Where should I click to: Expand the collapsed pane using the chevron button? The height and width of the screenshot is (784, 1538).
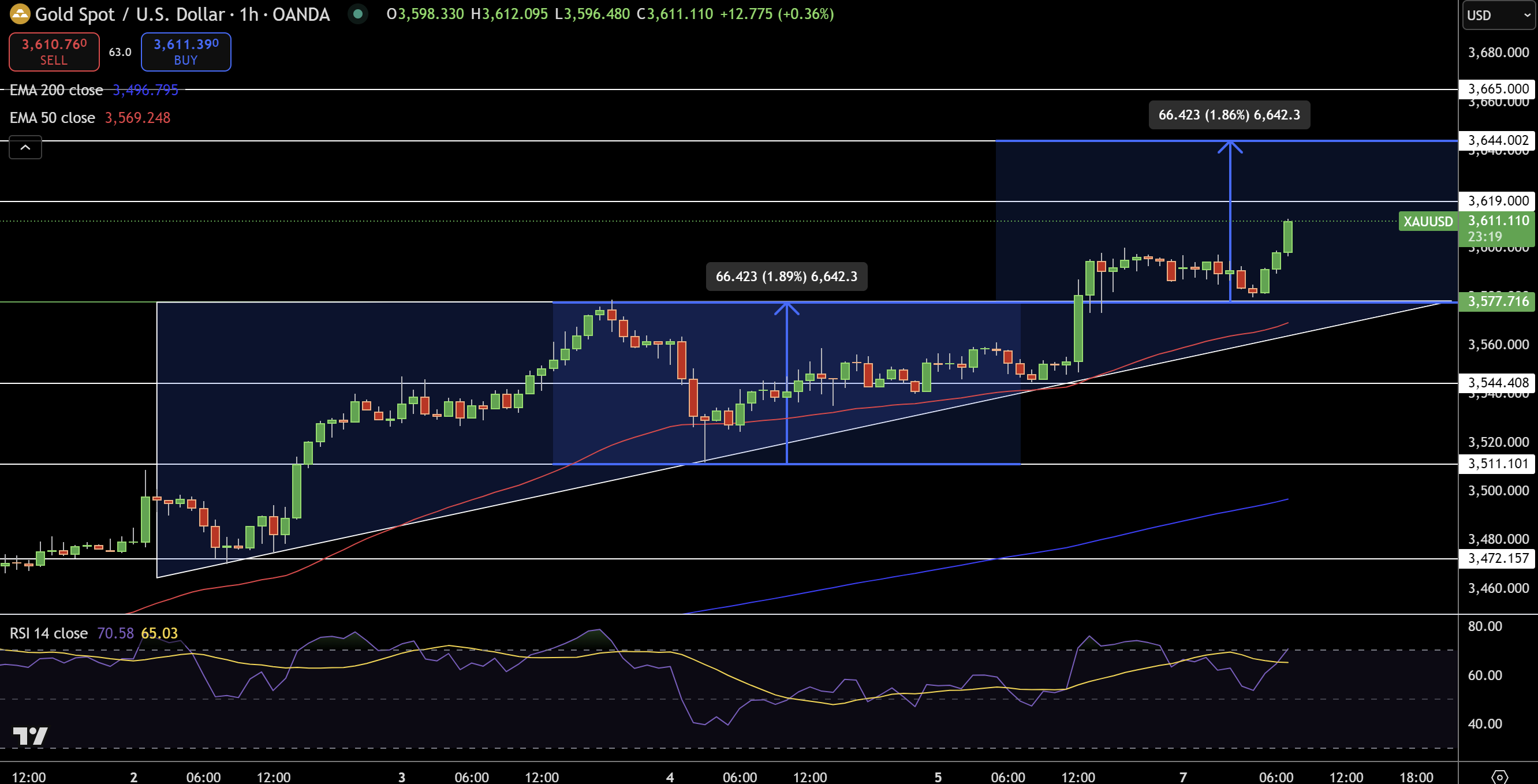point(25,147)
